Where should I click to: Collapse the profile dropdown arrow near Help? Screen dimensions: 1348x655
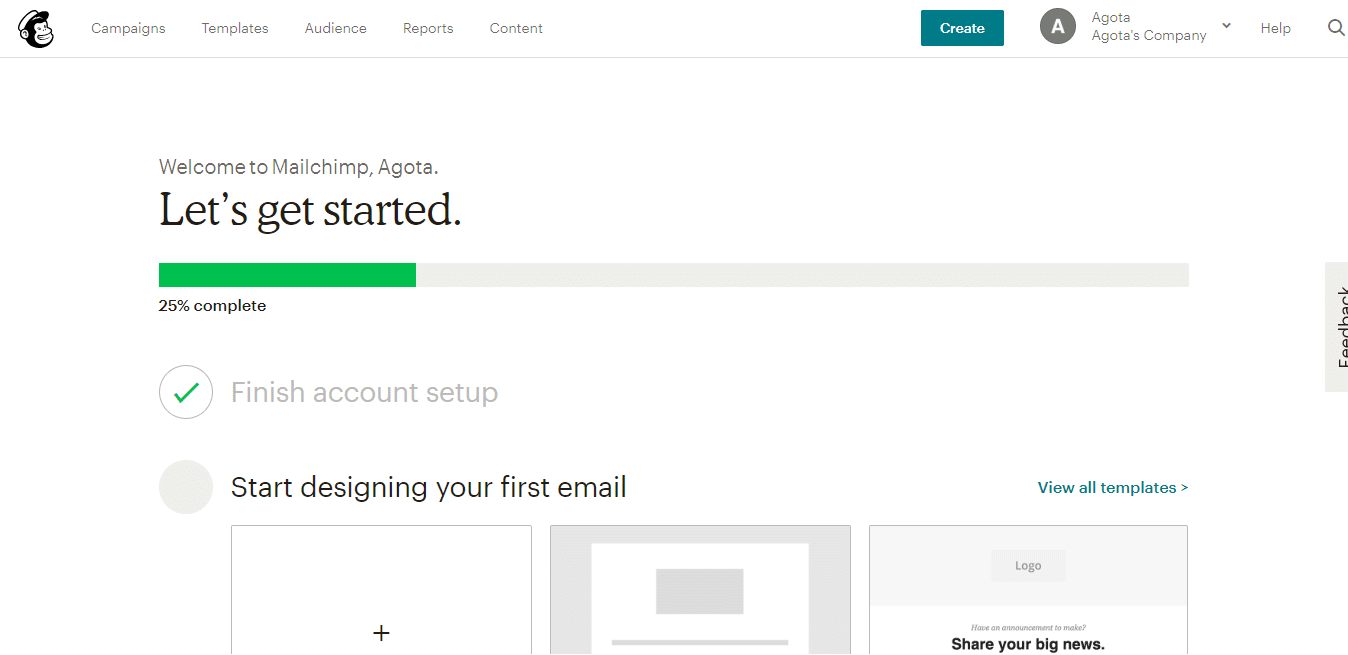tap(1226, 24)
